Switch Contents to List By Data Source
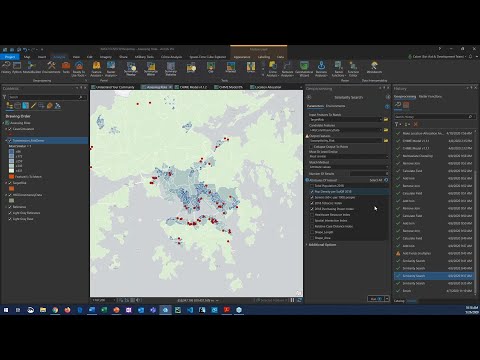The image size is (480, 360). pos(17,106)
